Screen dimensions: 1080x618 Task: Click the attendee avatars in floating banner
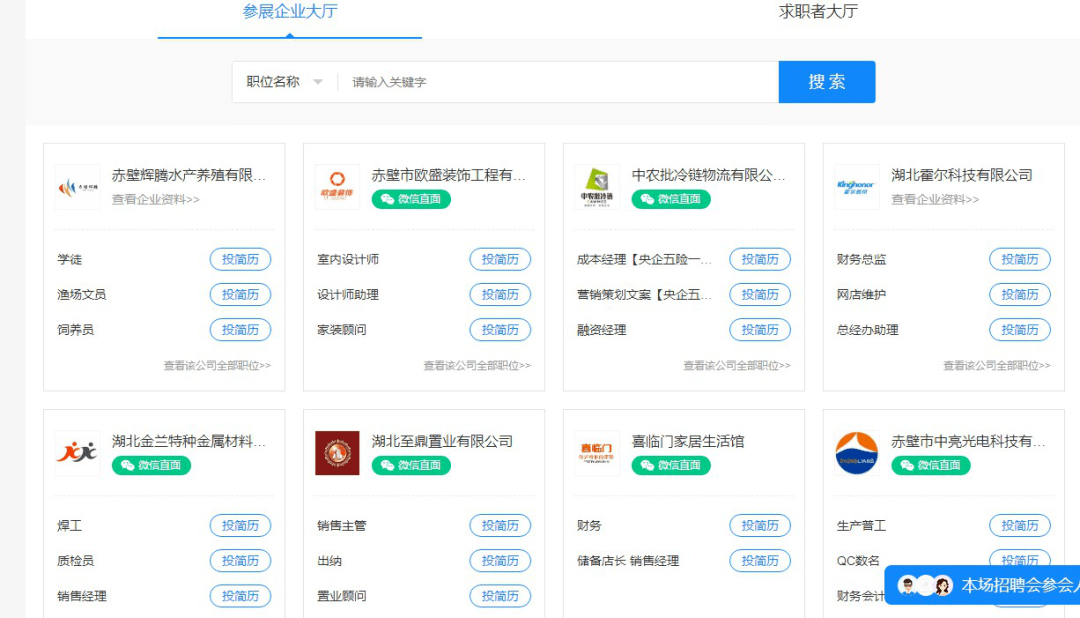(x=926, y=586)
